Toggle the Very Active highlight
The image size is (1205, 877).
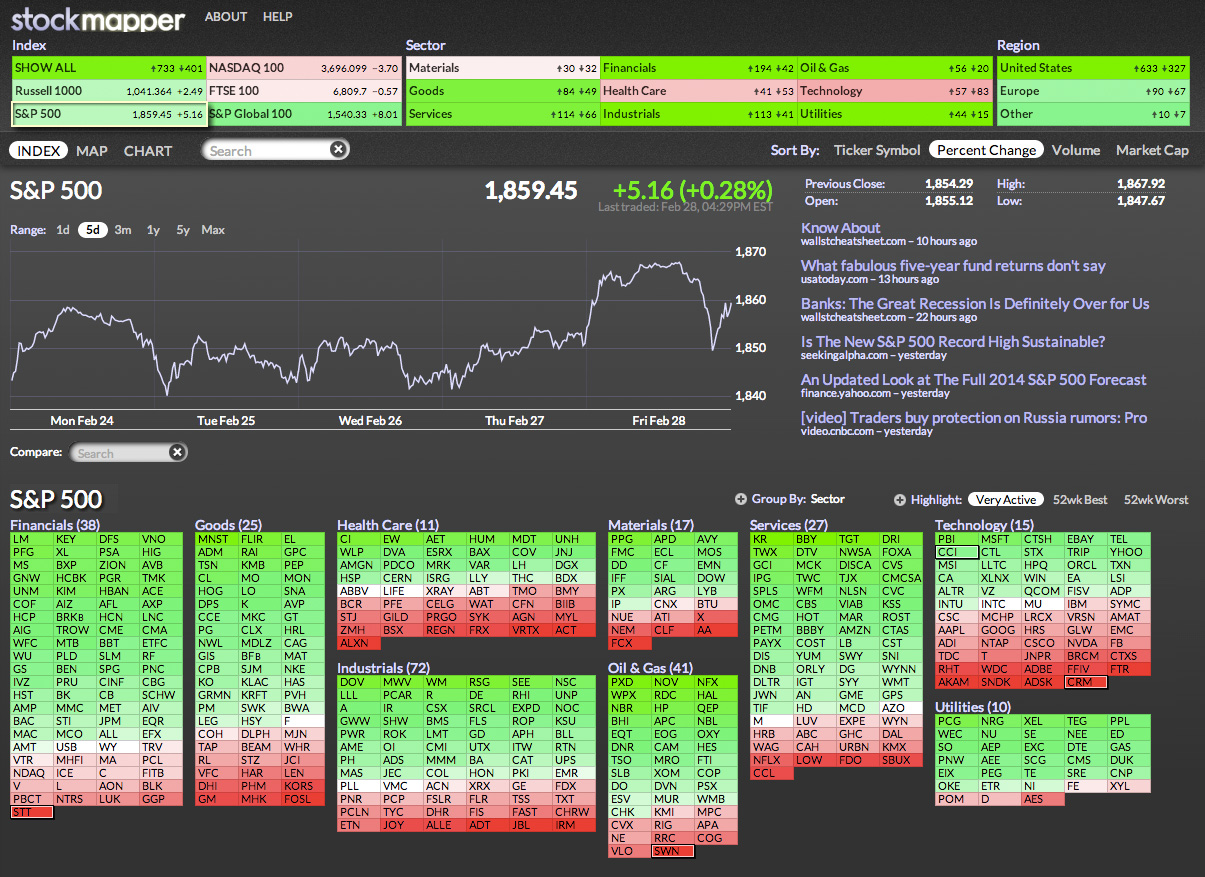pos(1005,499)
